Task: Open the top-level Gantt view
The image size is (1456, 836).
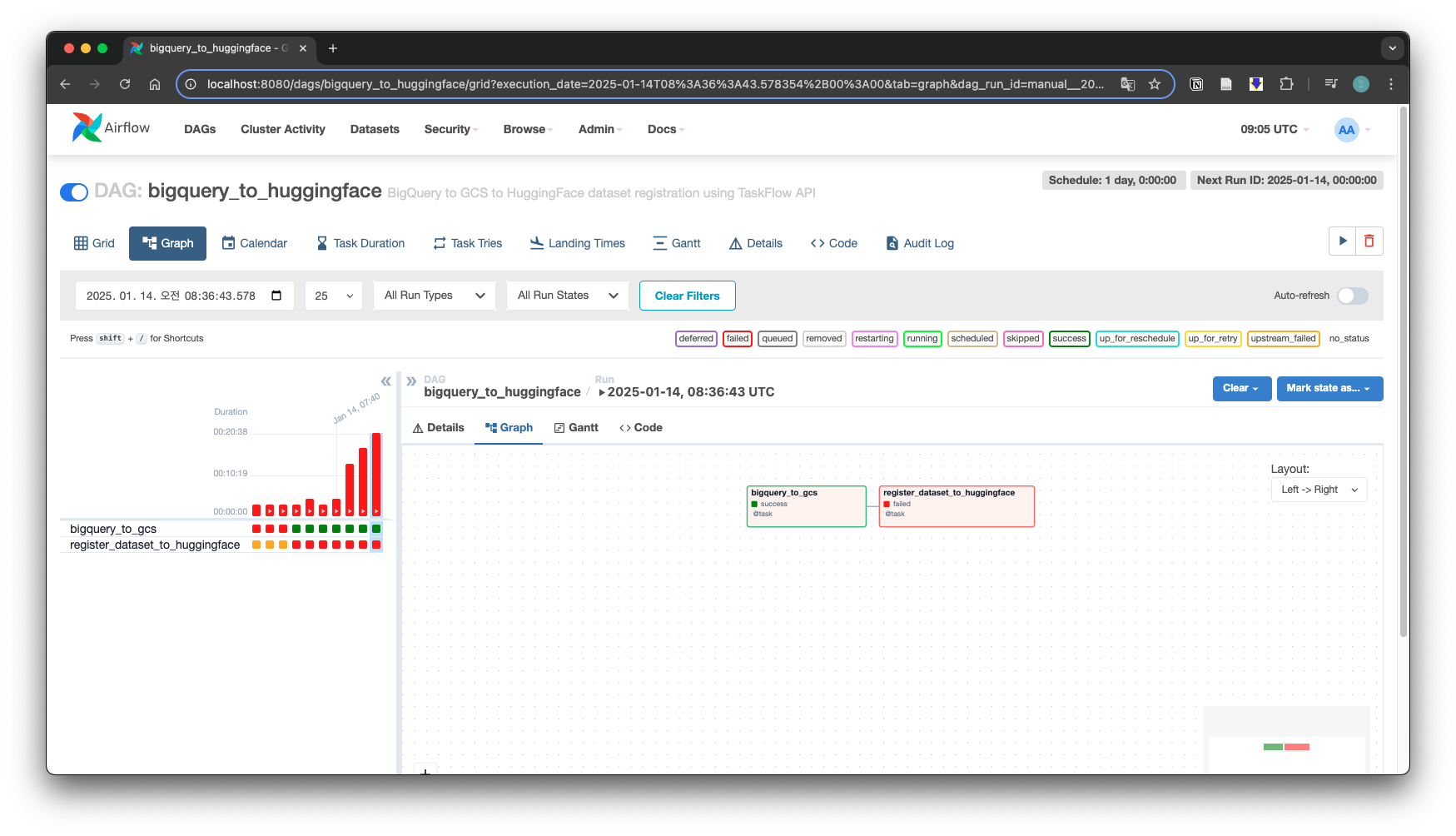Action: [x=677, y=243]
